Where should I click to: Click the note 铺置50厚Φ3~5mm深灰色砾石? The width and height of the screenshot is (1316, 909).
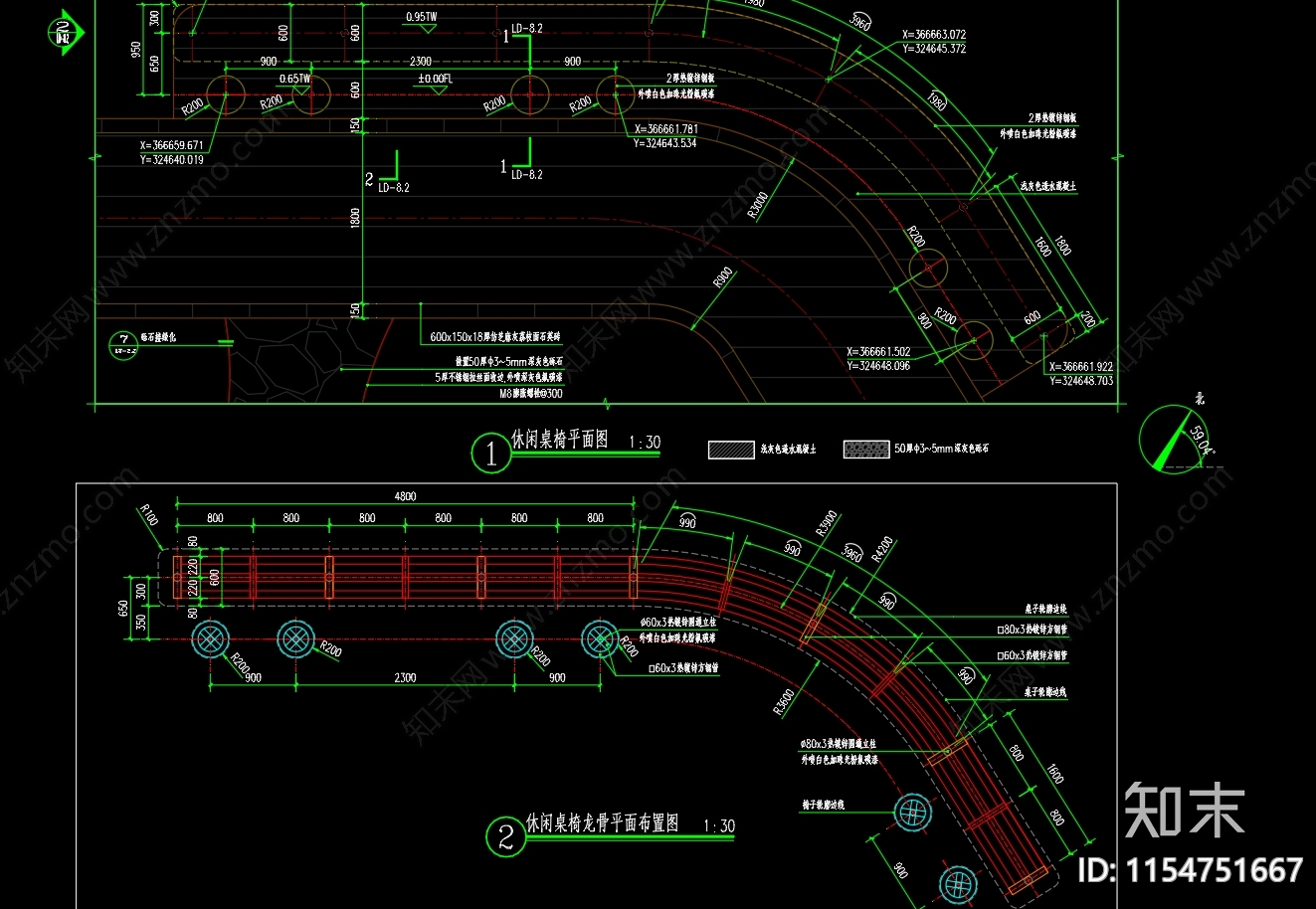pyautogui.click(x=509, y=362)
